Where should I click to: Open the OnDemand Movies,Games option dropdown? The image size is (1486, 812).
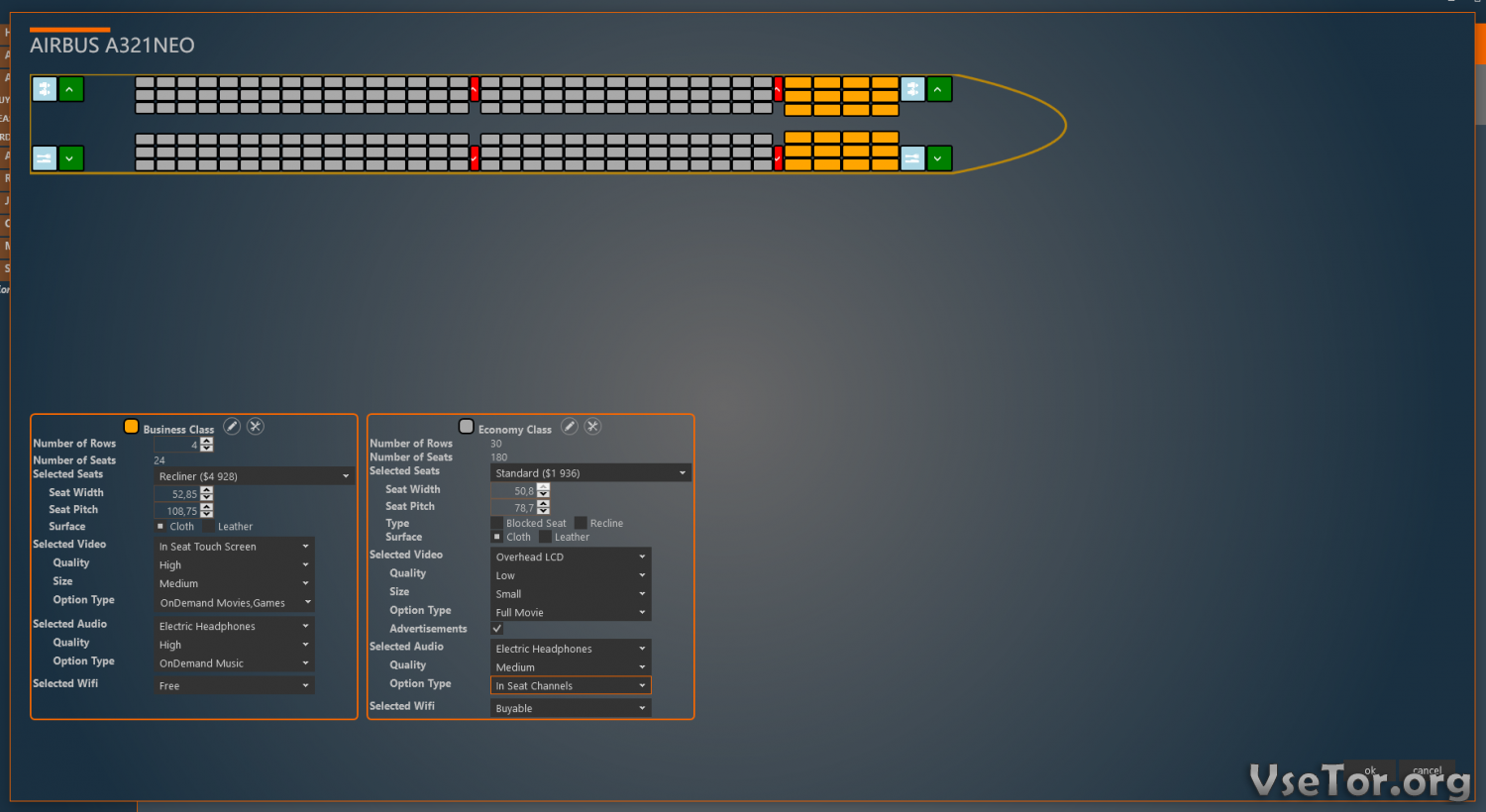[235, 602]
